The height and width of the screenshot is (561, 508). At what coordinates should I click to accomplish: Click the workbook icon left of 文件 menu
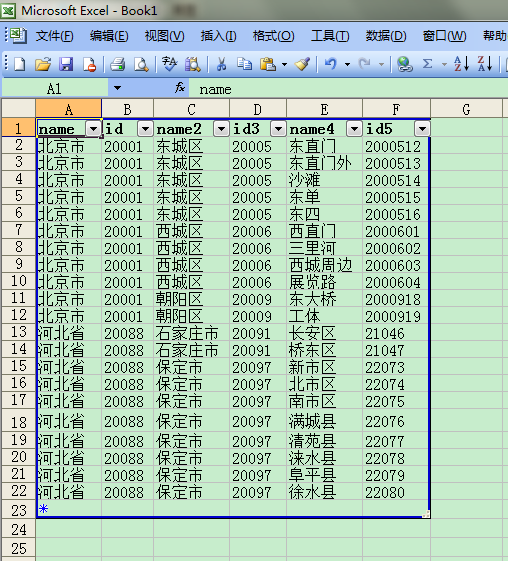coord(17,36)
